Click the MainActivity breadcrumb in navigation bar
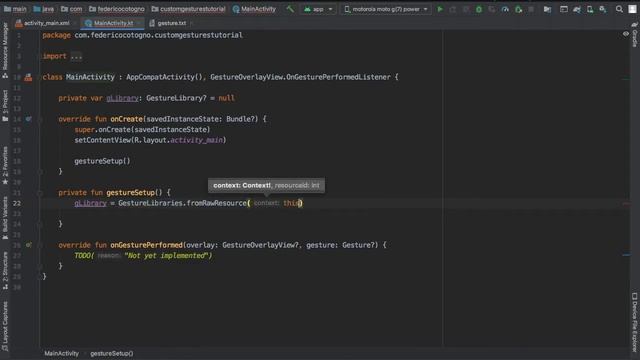Image resolution: width=640 pixels, height=360 pixels. coord(254,9)
